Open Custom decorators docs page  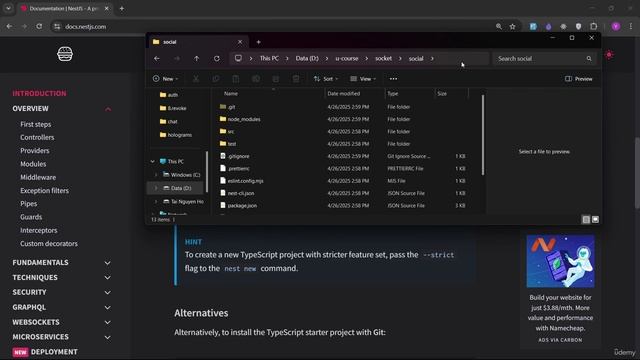[x=49, y=244]
